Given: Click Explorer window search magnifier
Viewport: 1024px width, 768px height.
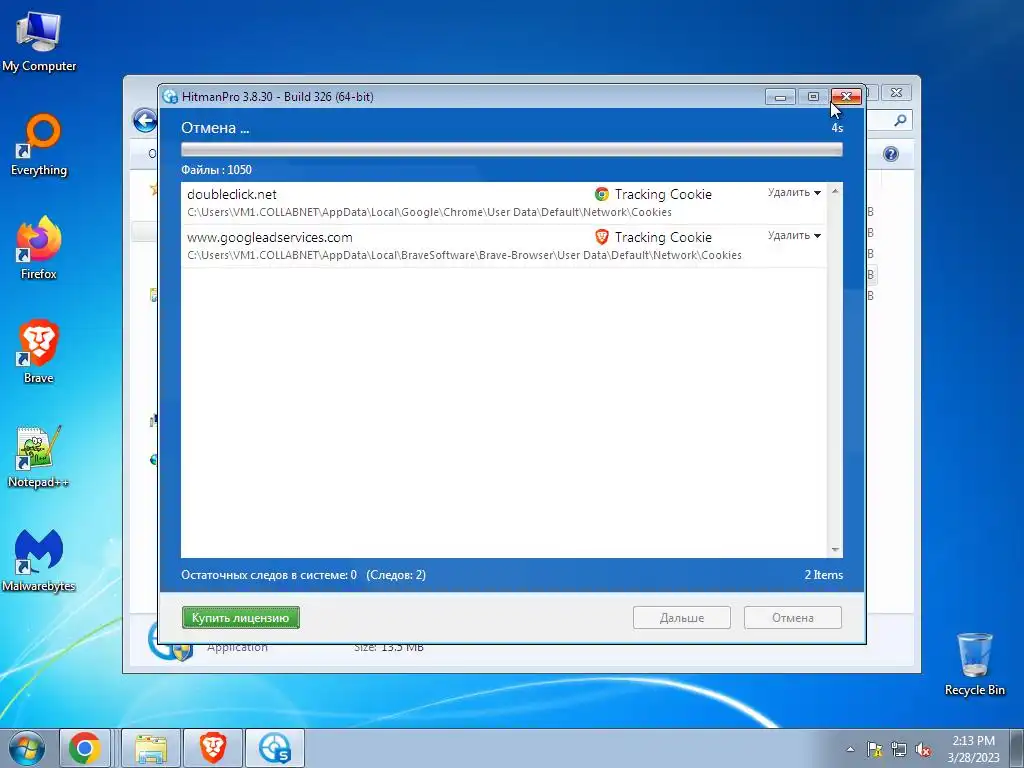Looking at the screenshot, I should click(x=900, y=120).
